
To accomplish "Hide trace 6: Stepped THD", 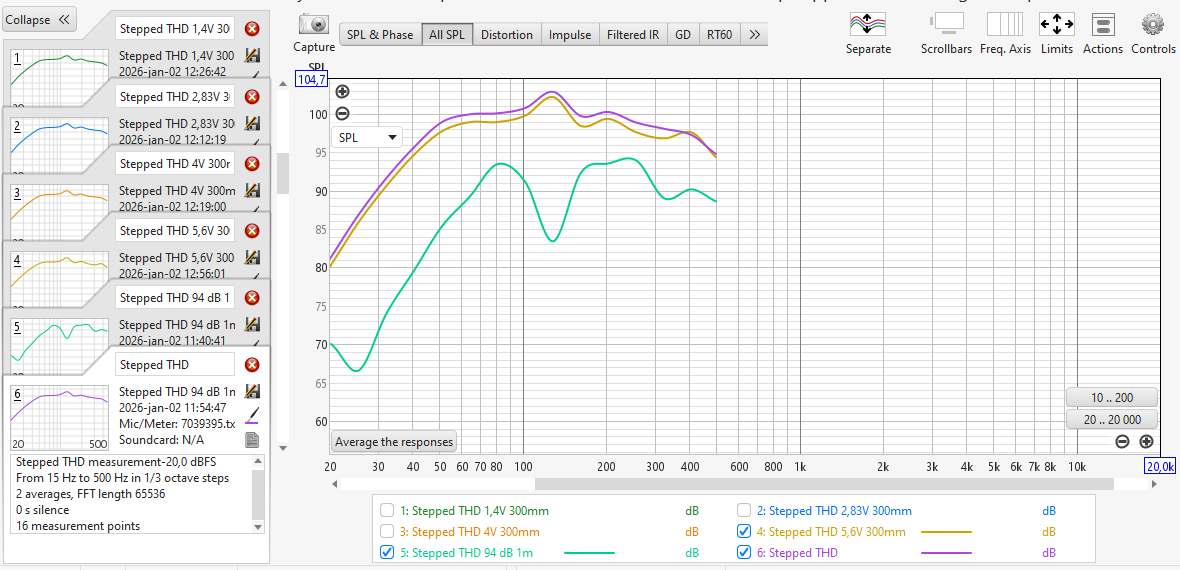I will (x=744, y=552).
